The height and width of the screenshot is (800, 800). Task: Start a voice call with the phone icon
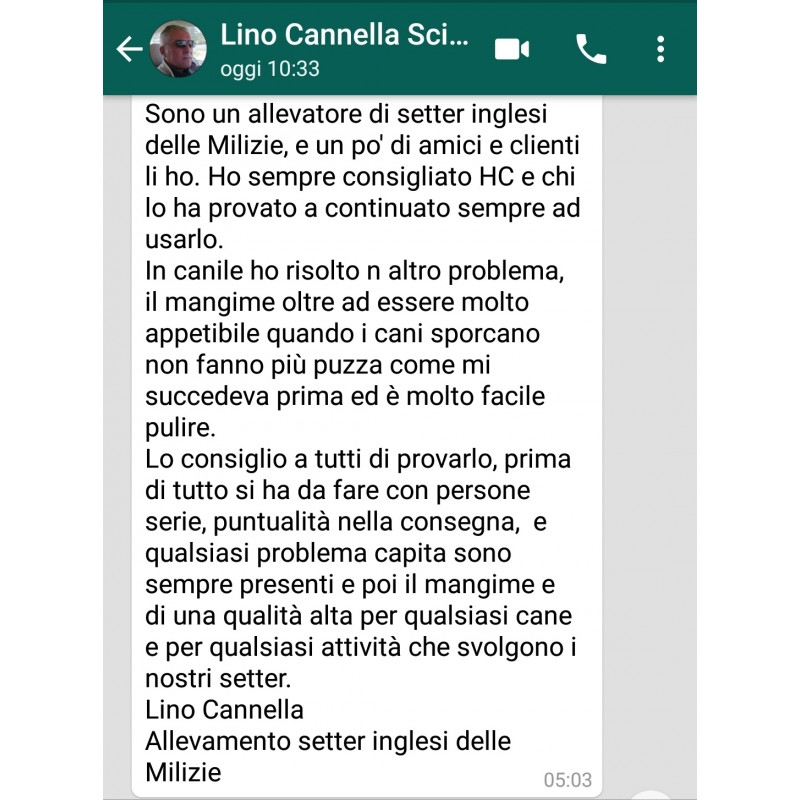point(591,49)
